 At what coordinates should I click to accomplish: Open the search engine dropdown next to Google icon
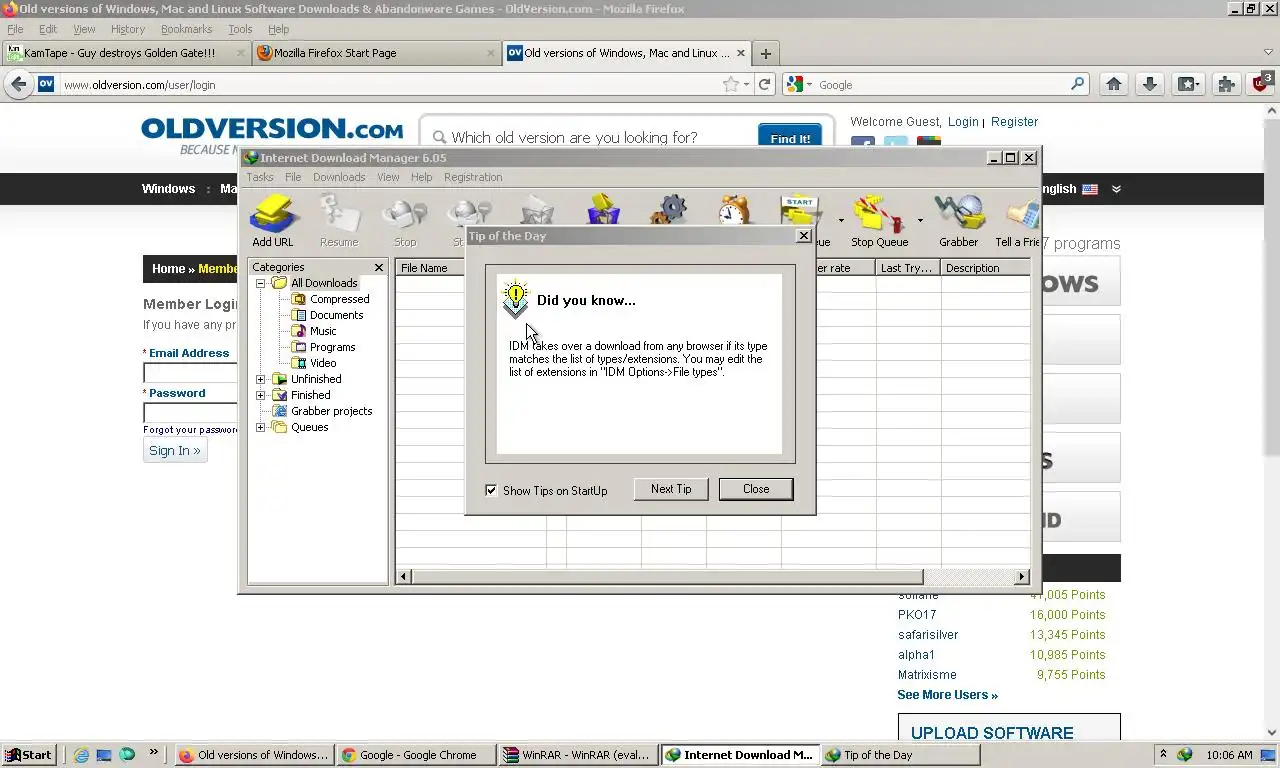click(x=809, y=85)
